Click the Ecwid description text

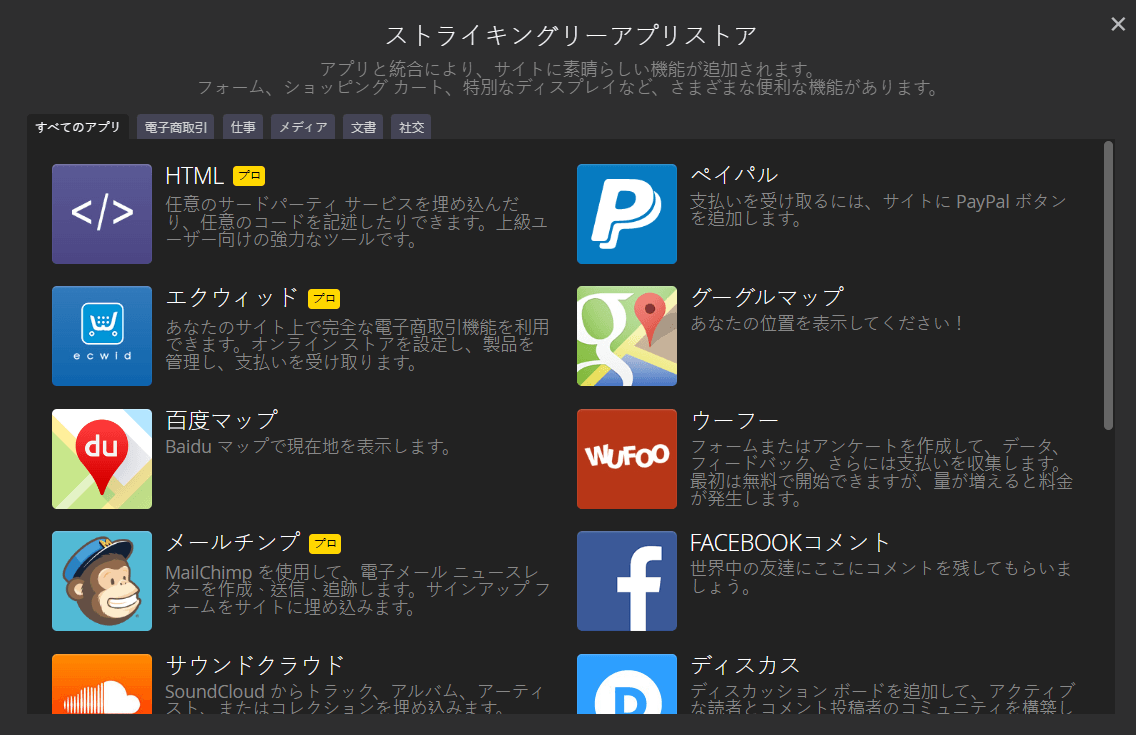click(357, 345)
